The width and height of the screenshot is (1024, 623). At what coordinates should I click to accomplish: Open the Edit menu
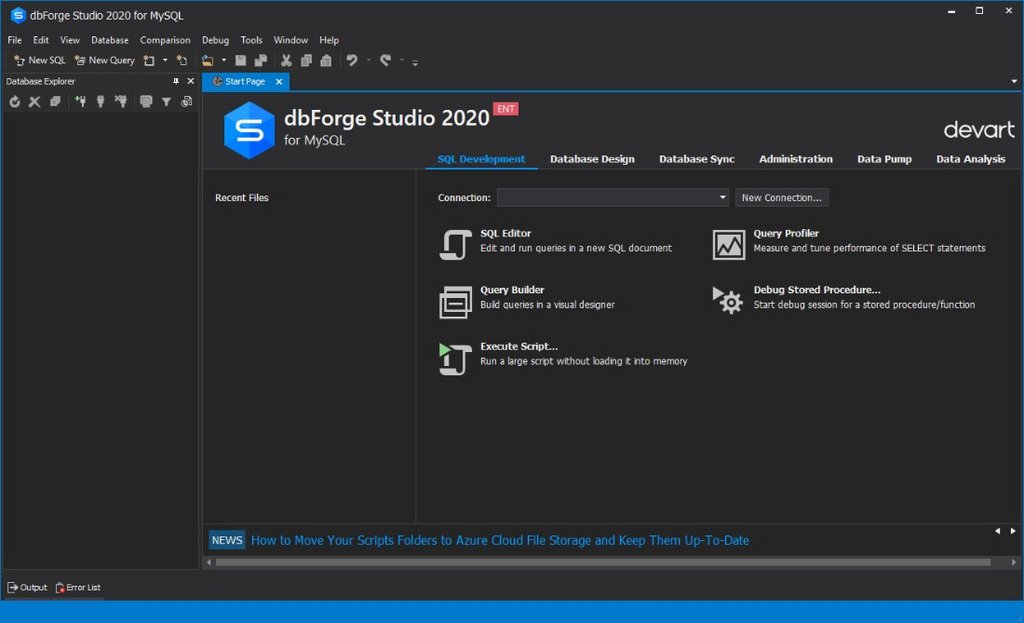coord(40,40)
